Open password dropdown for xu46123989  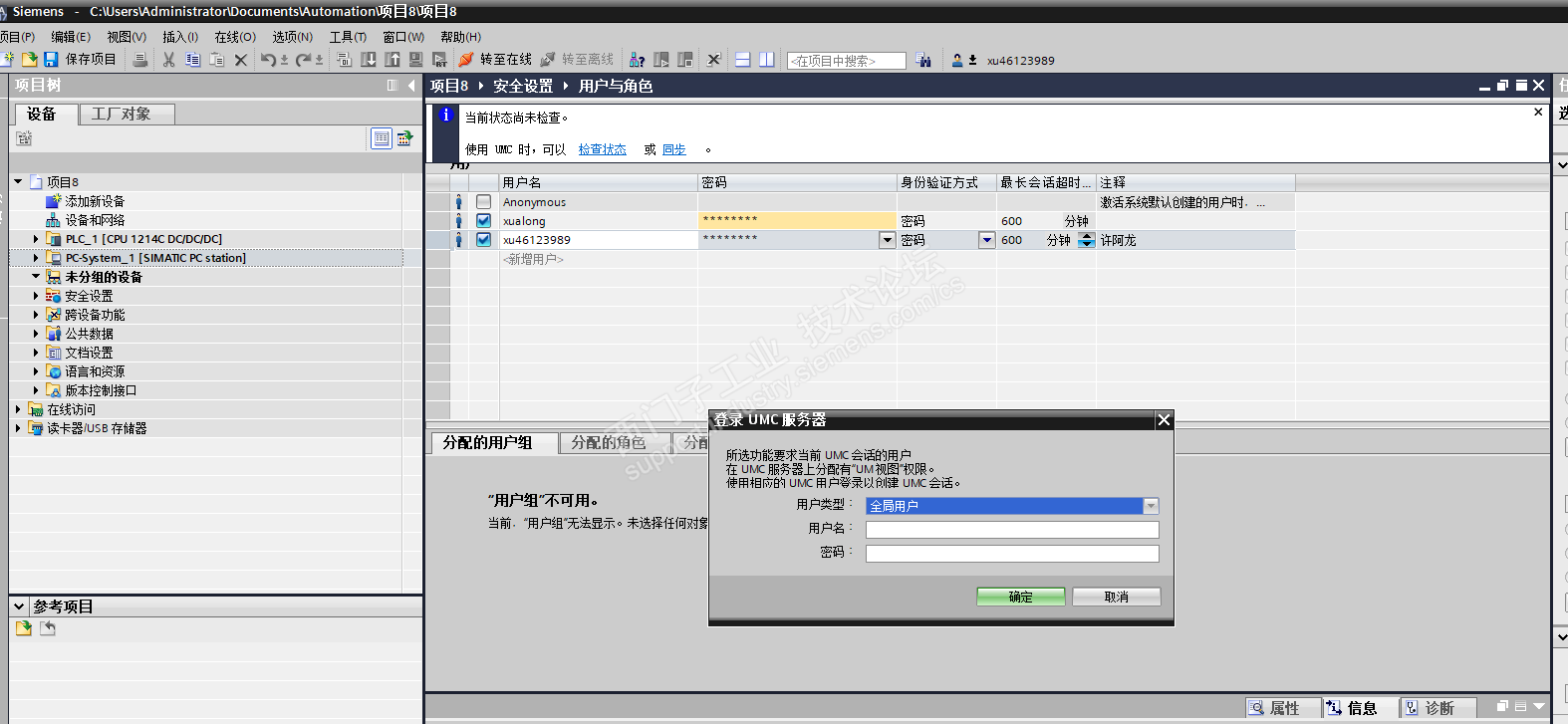[x=887, y=240]
